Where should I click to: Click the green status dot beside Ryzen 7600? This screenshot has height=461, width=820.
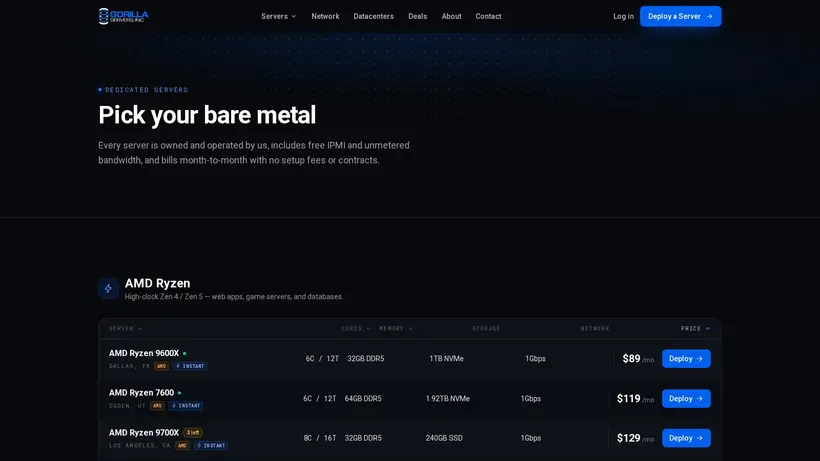click(179, 393)
